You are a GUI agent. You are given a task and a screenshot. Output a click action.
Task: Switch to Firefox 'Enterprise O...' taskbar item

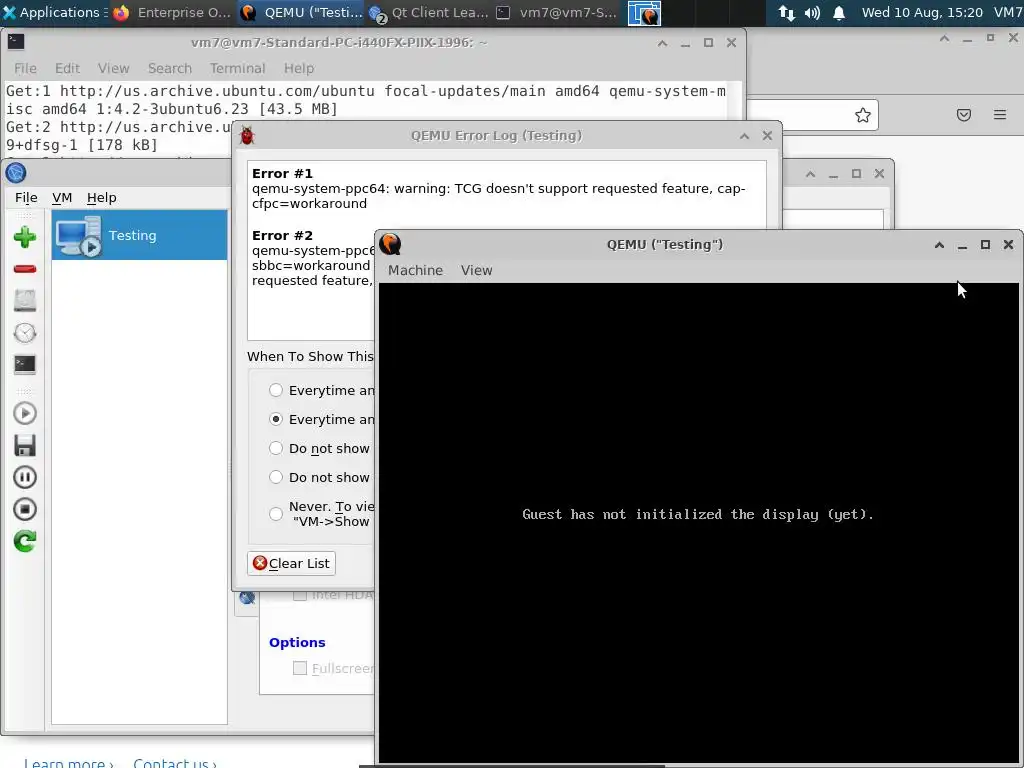(x=172, y=12)
